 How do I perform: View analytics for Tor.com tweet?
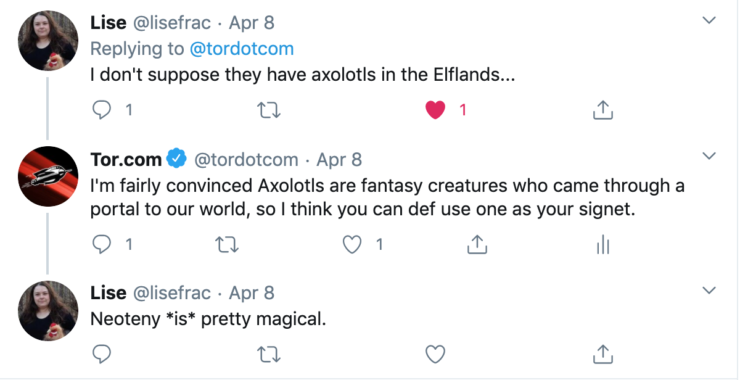(x=603, y=245)
